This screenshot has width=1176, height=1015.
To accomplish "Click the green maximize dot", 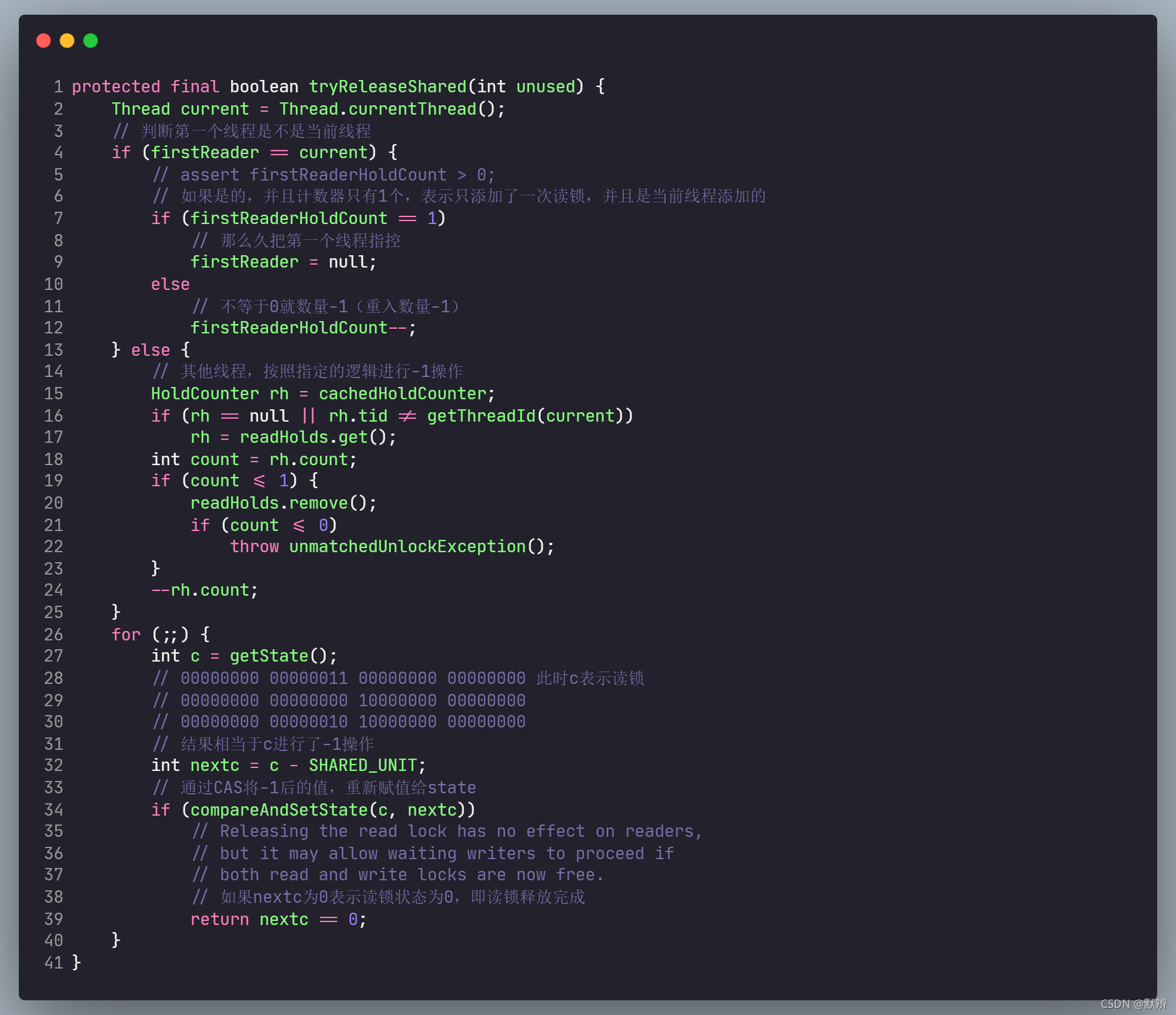I will tap(91, 41).
